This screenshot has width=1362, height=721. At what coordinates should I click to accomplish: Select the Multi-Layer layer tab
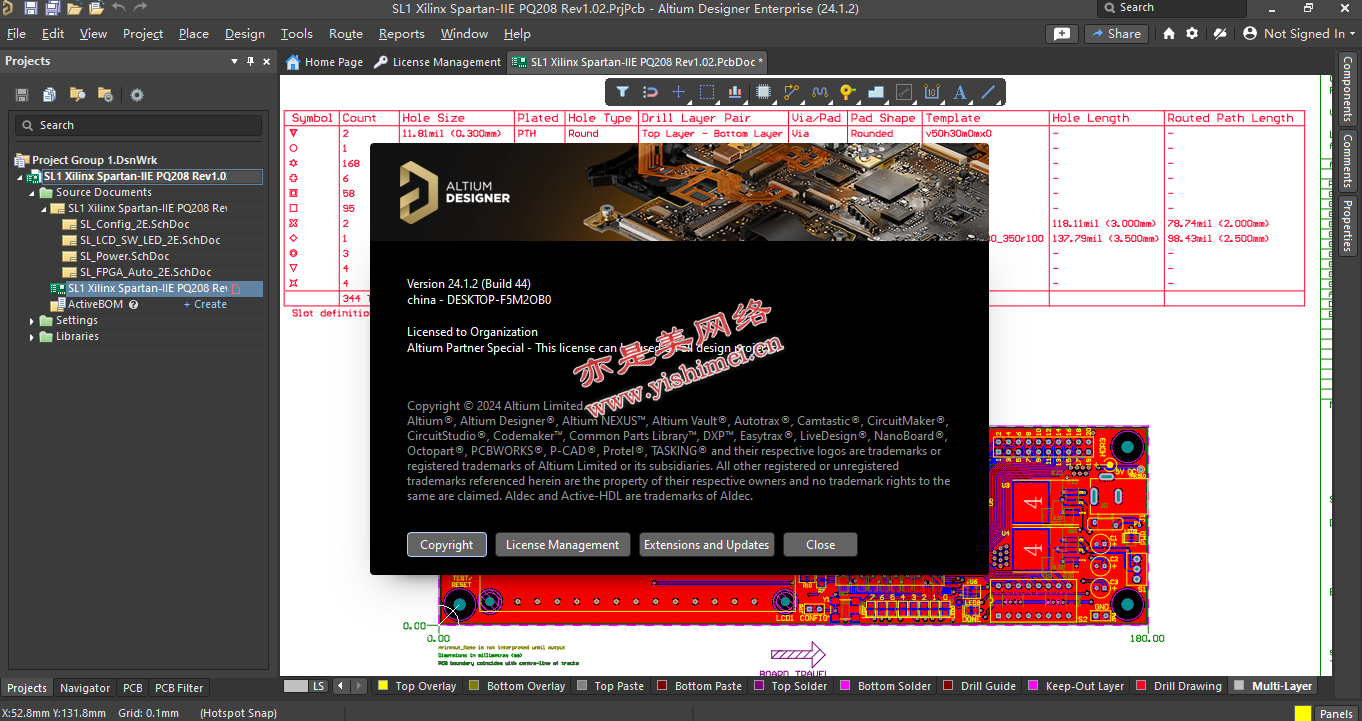tap(1273, 686)
